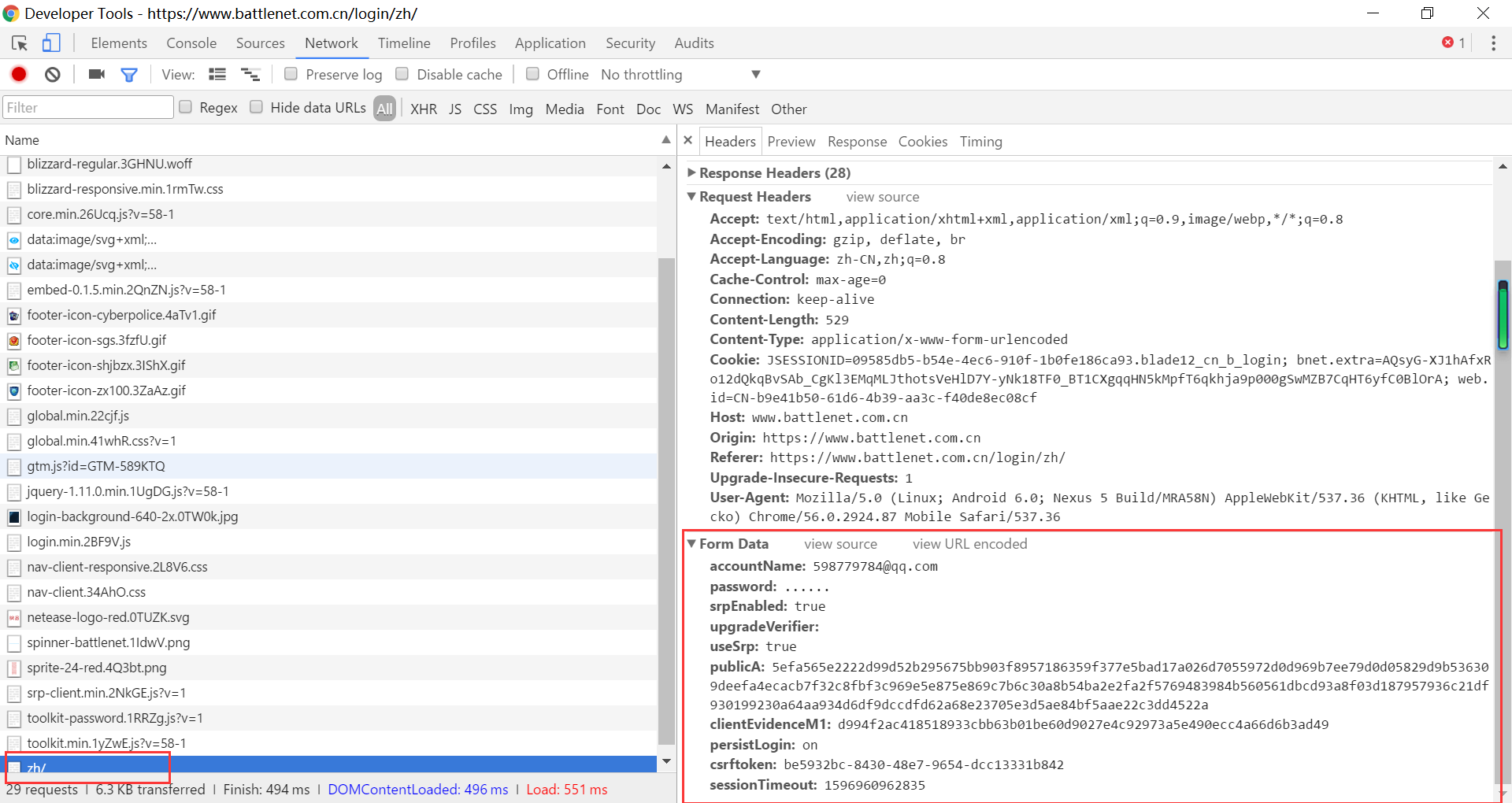1512x803 pixels.
Task: Open the Preview tab of the request
Action: (x=791, y=142)
